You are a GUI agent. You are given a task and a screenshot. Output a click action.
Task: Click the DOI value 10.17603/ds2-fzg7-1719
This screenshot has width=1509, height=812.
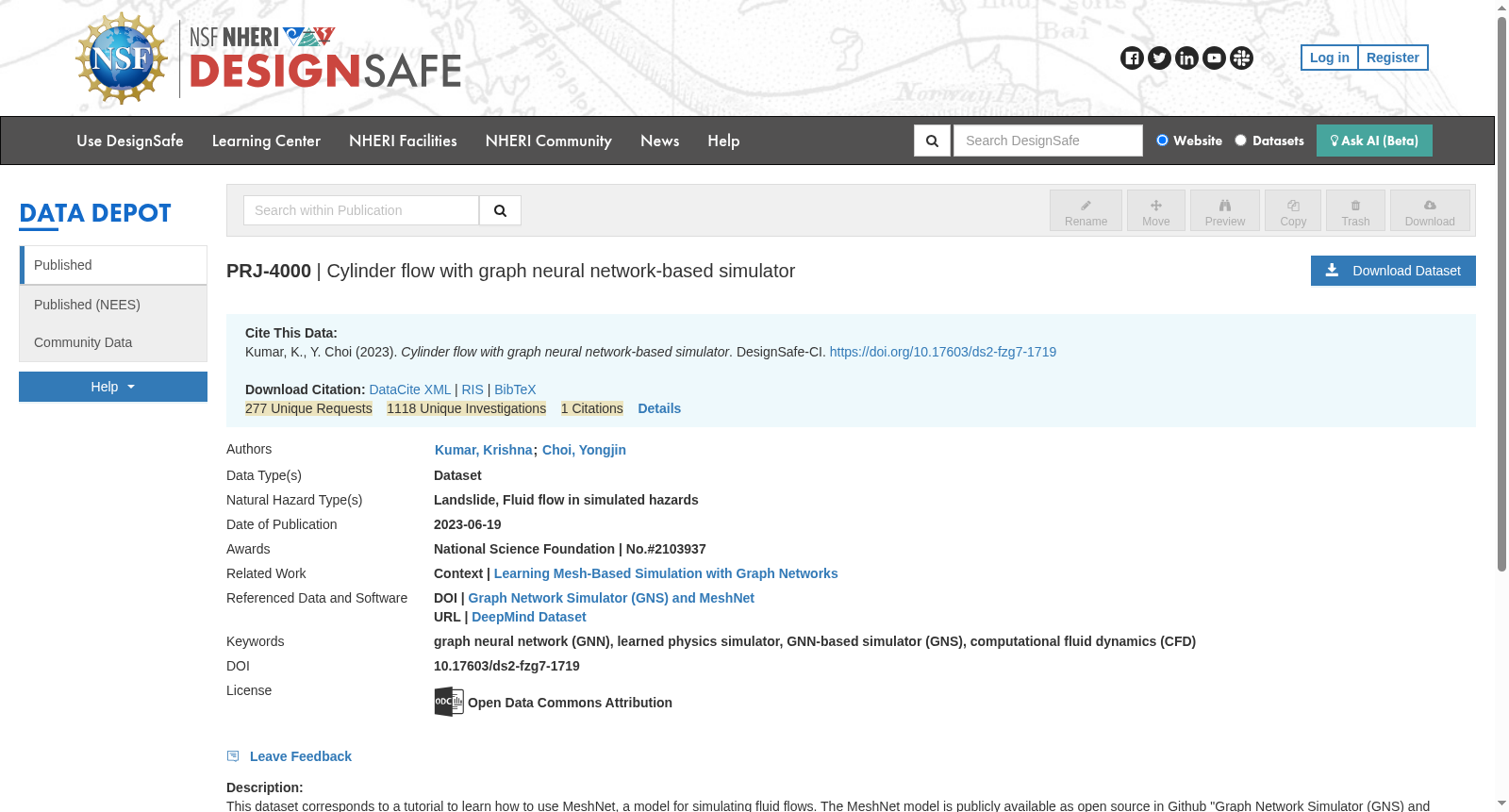[506, 666]
